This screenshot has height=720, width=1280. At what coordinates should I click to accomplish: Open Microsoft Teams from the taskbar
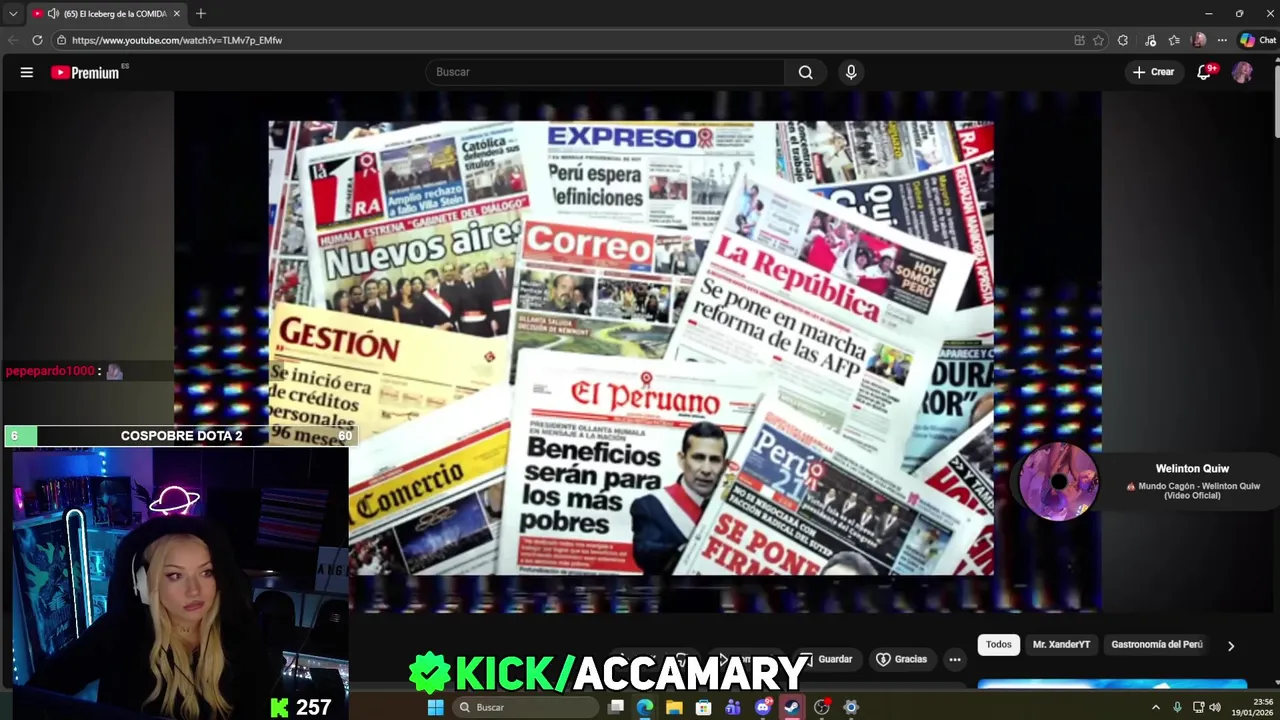[733, 707]
